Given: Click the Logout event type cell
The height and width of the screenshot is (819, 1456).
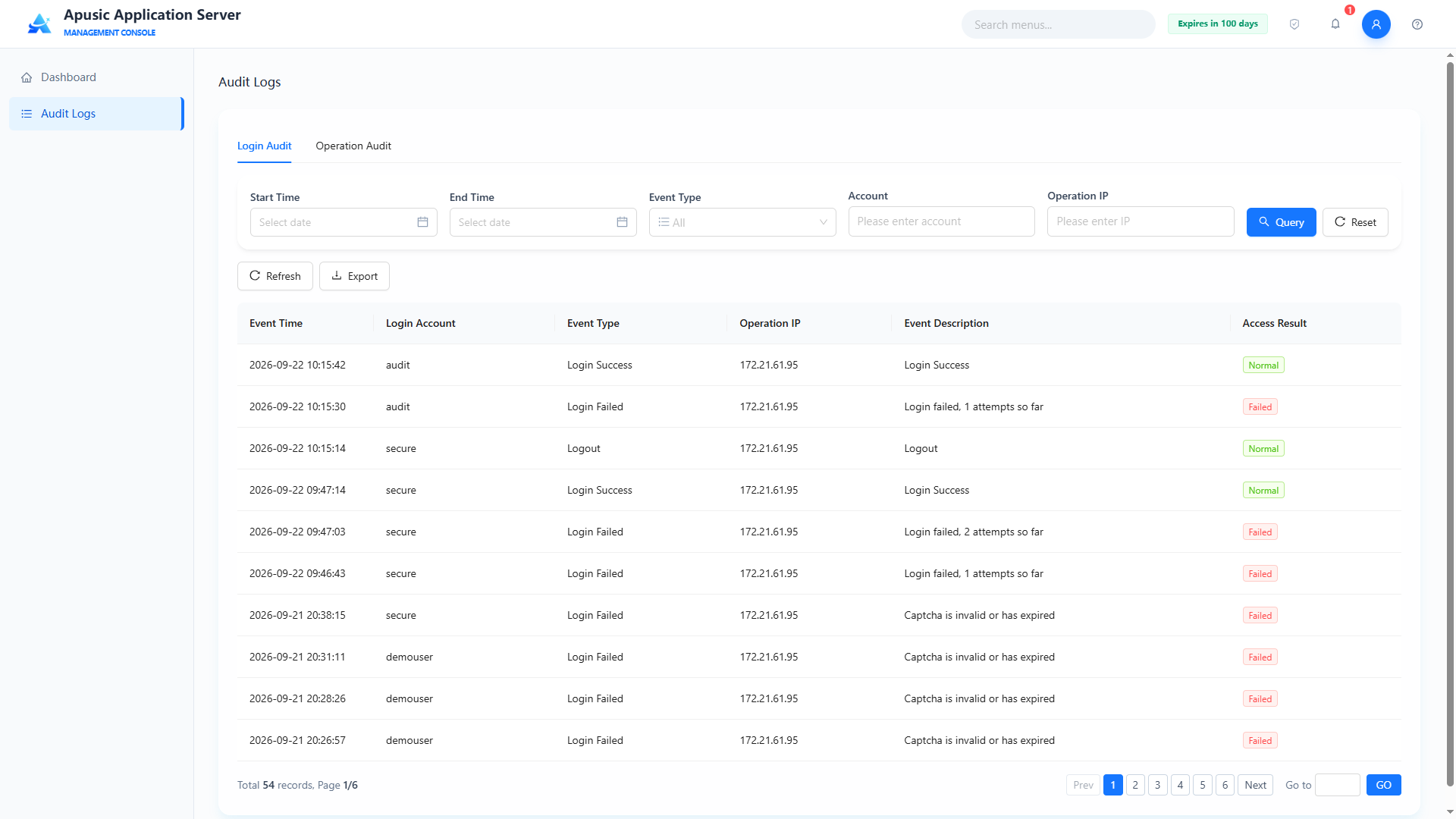Looking at the screenshot, I should point(584,448).
